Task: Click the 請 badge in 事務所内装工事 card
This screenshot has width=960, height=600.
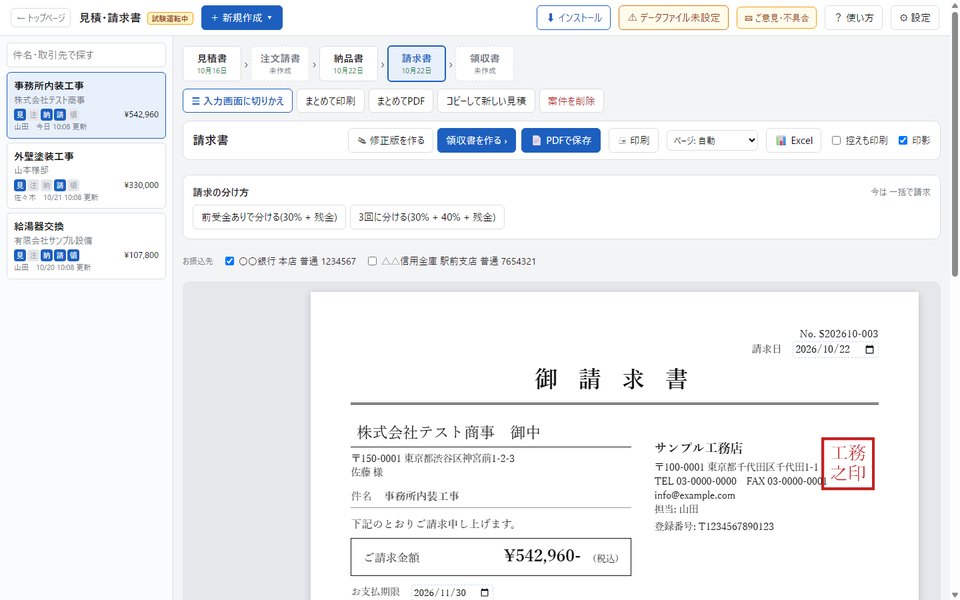Action: pyautogui.click(x=60, y=114)
